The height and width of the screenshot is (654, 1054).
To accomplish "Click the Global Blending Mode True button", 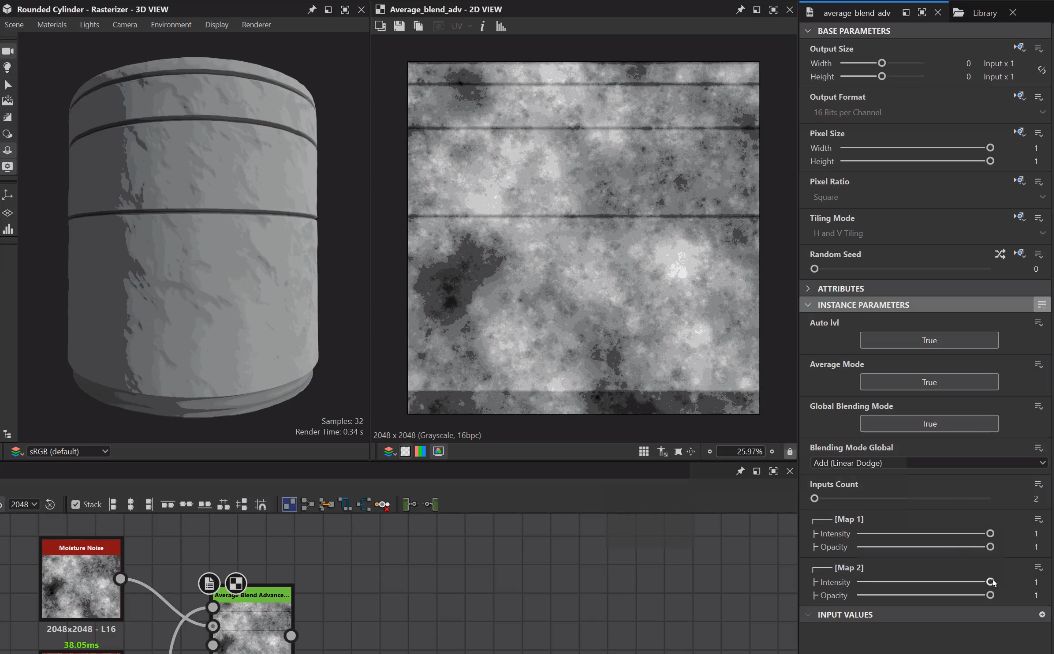I will click(929, 424).
